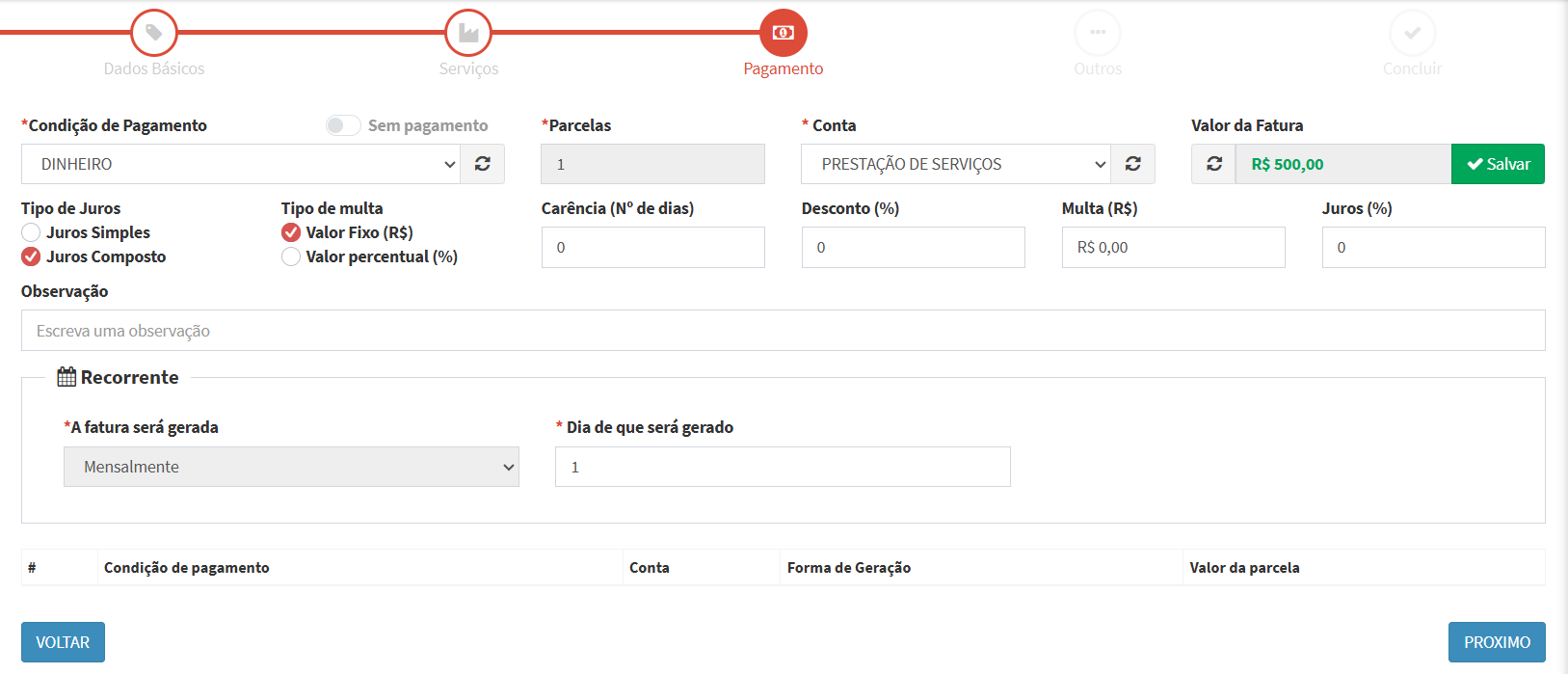The height and width of the screenshot is (674, 1568).
Task: Click the Outros ellipsis step icon
Action: (x=1098, y=33)
